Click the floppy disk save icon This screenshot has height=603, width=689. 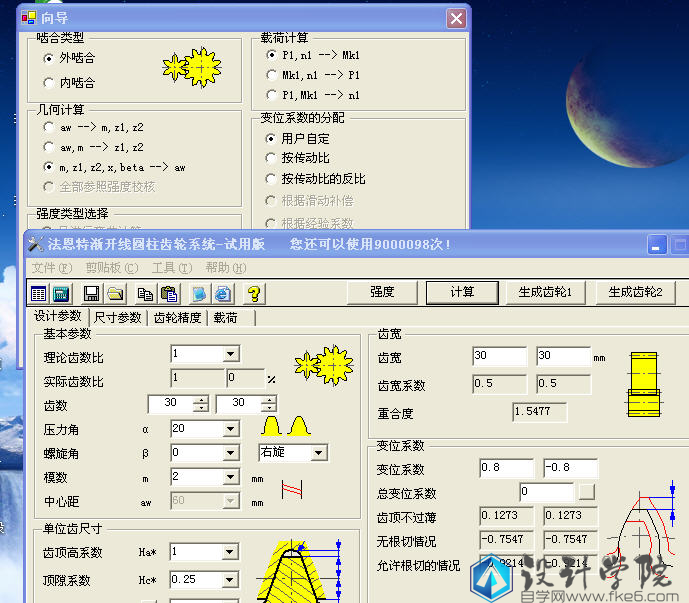click(91, 293)
